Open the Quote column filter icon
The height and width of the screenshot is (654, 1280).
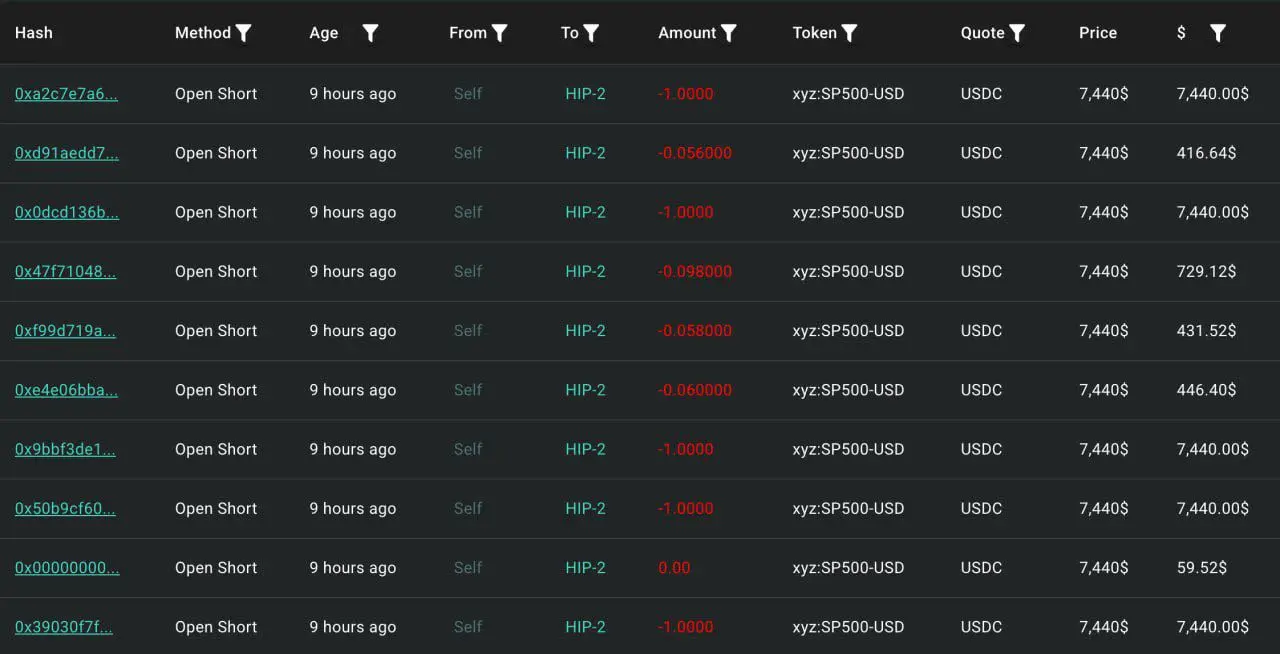coord(1017,33)
